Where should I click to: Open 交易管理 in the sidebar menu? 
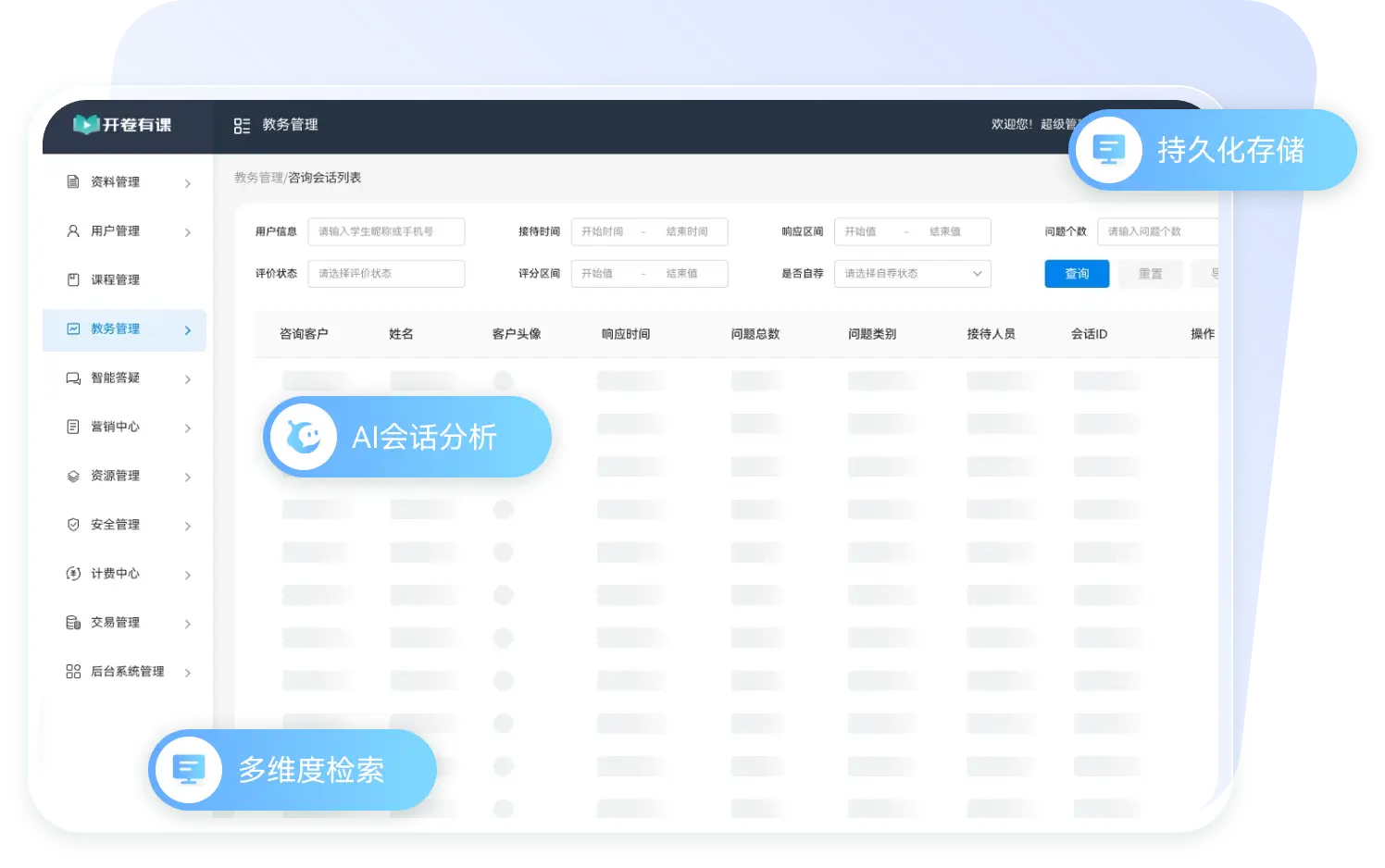116,623
